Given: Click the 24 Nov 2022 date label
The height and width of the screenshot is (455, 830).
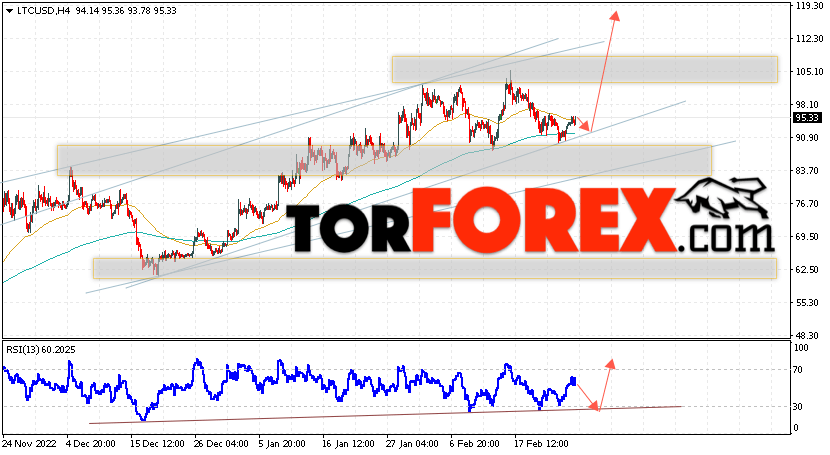Looking at the screenshot, I should 30,443.
